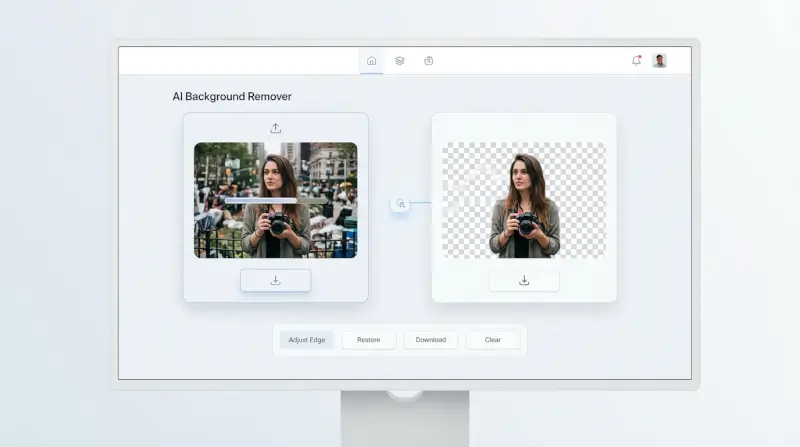Image resolution: width=800 pixels, height=447 pixels.
Task: Click the upload icon above original photo
Action: [276, 128]
